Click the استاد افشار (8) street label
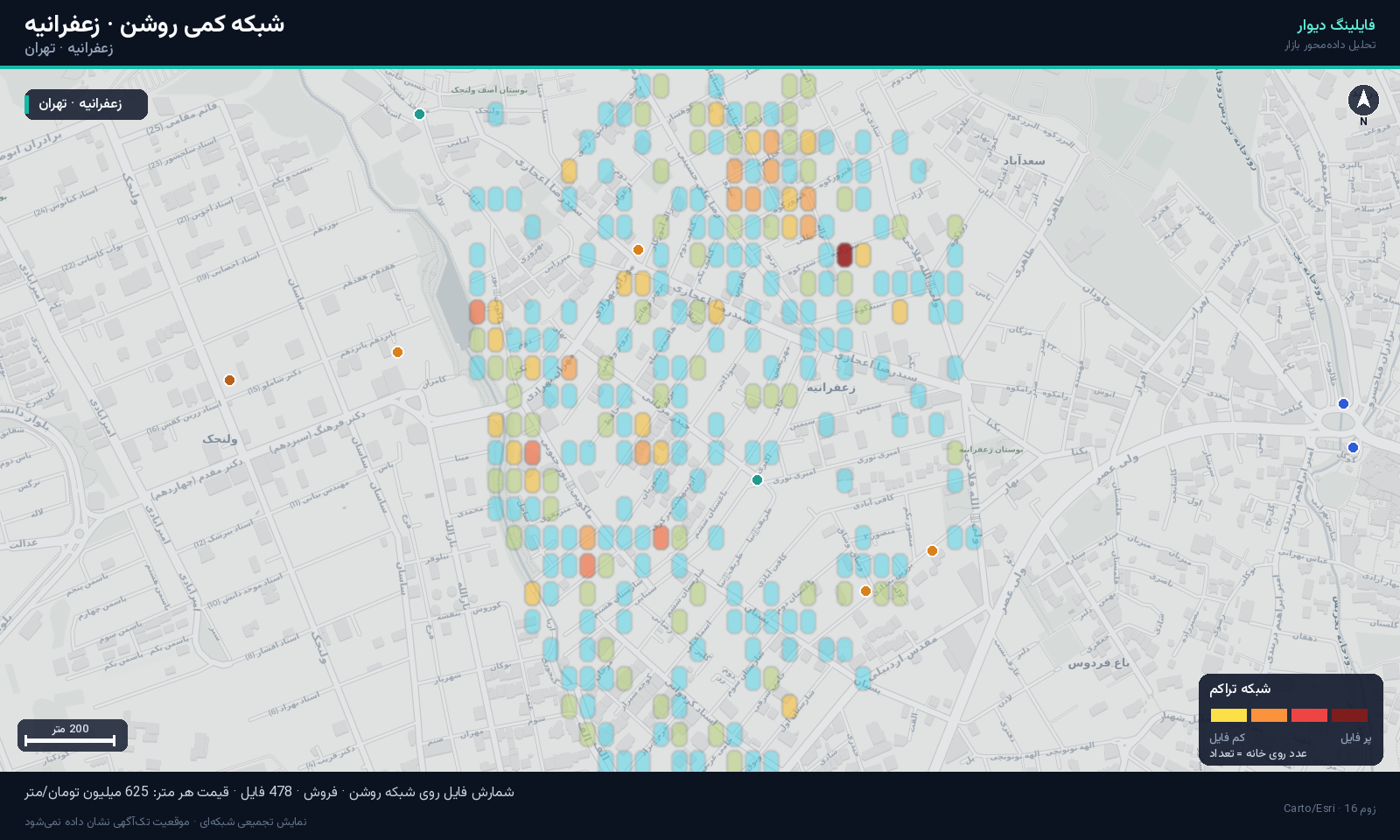Image resolution: width=1400 pixels, height=840 pixels. pos(271,646)
